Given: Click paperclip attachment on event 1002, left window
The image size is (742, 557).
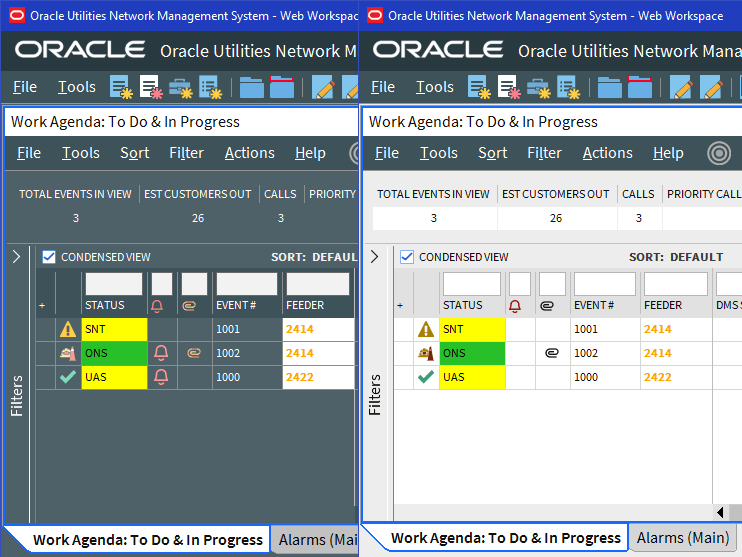Looking at the screenshot, I should [194, 353].
